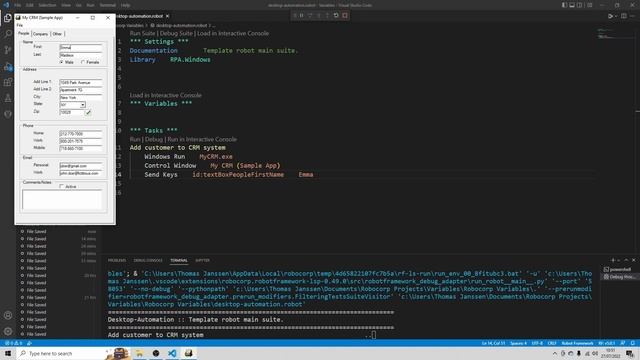Click the City input field
This screenshot has width=640, height=360.
coord(81,98)
